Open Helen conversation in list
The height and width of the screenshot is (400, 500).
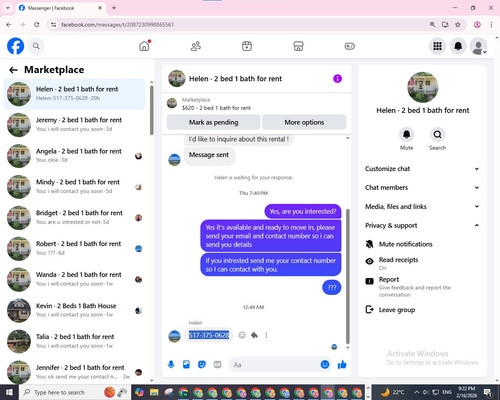point(74,94)
